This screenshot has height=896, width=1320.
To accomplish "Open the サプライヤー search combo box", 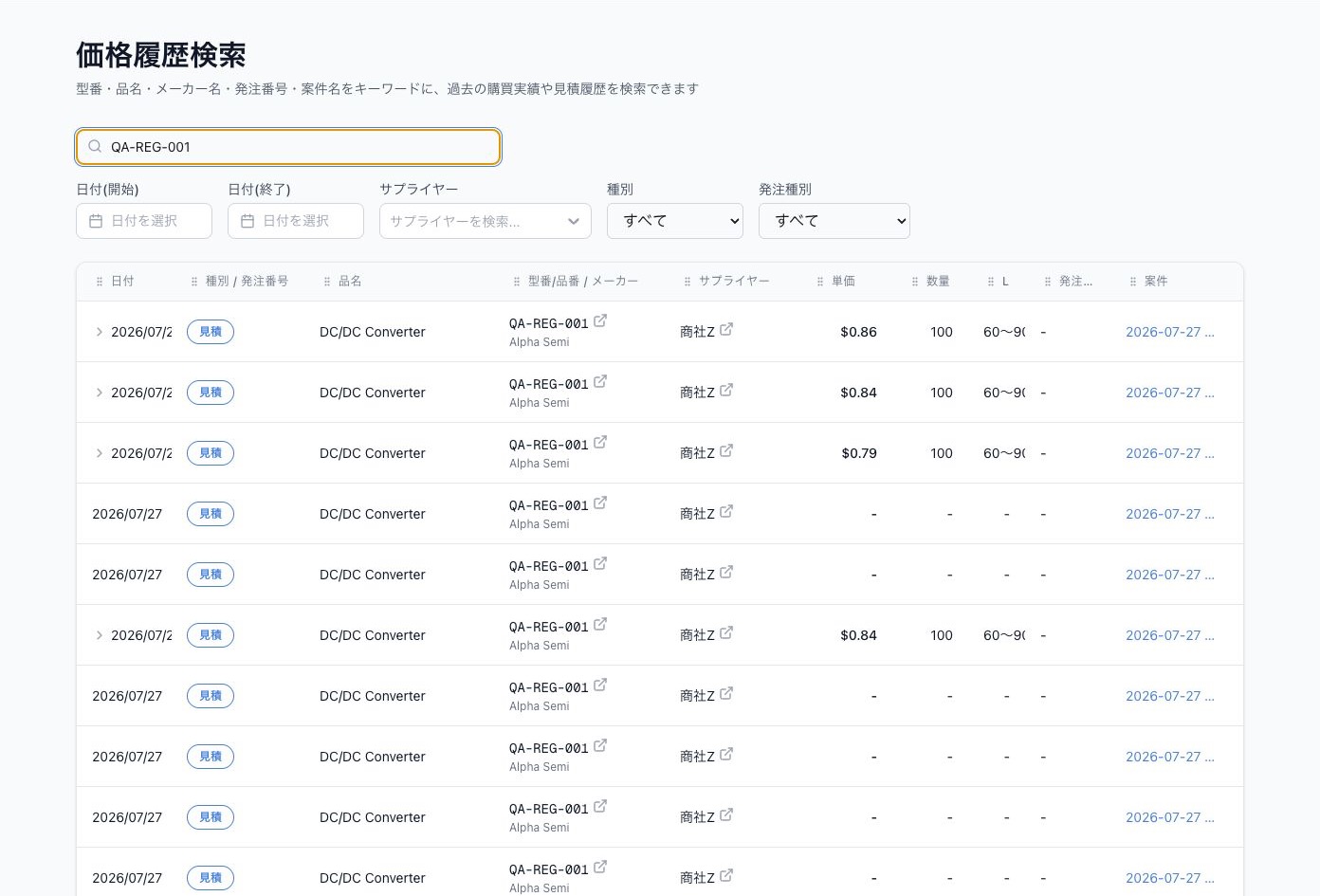I will tap(486, 221).
